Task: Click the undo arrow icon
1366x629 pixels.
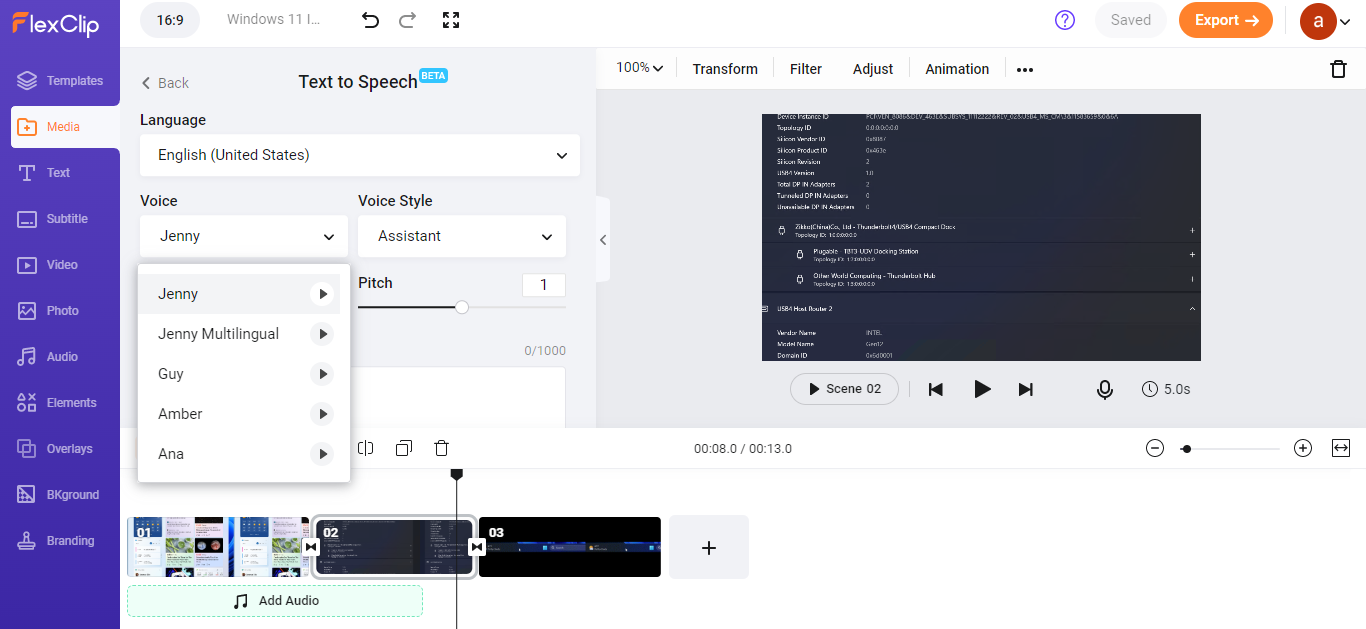Action: [371, 20]
